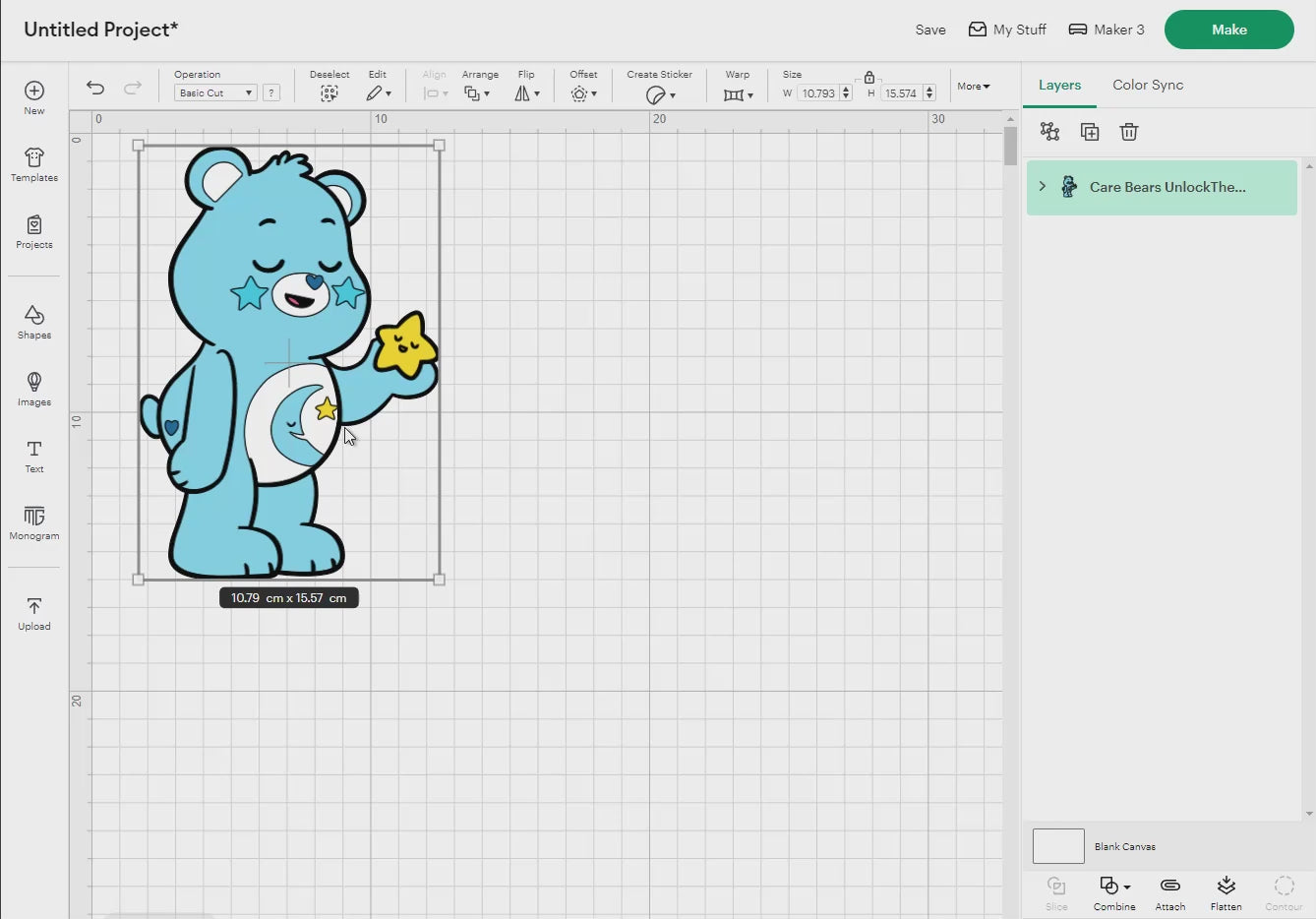Select the Text tool
Image resolution: width=1316 pixels, height=919 pixels.
[x=34, y=456]
